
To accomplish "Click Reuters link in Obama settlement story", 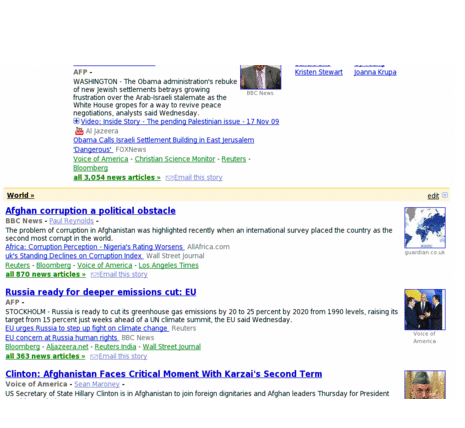I will (234, 159).
